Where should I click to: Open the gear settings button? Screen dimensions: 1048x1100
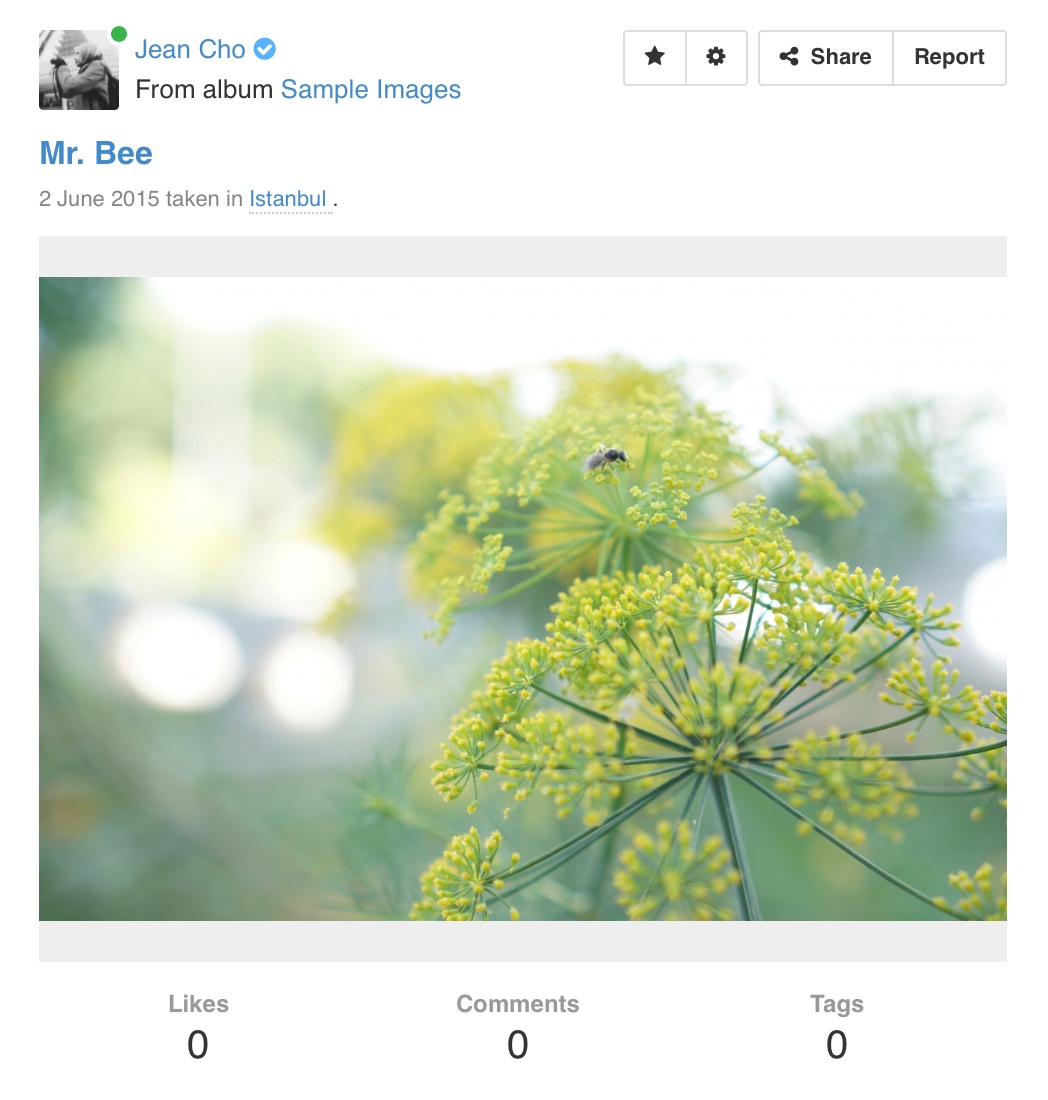point(716,57)
